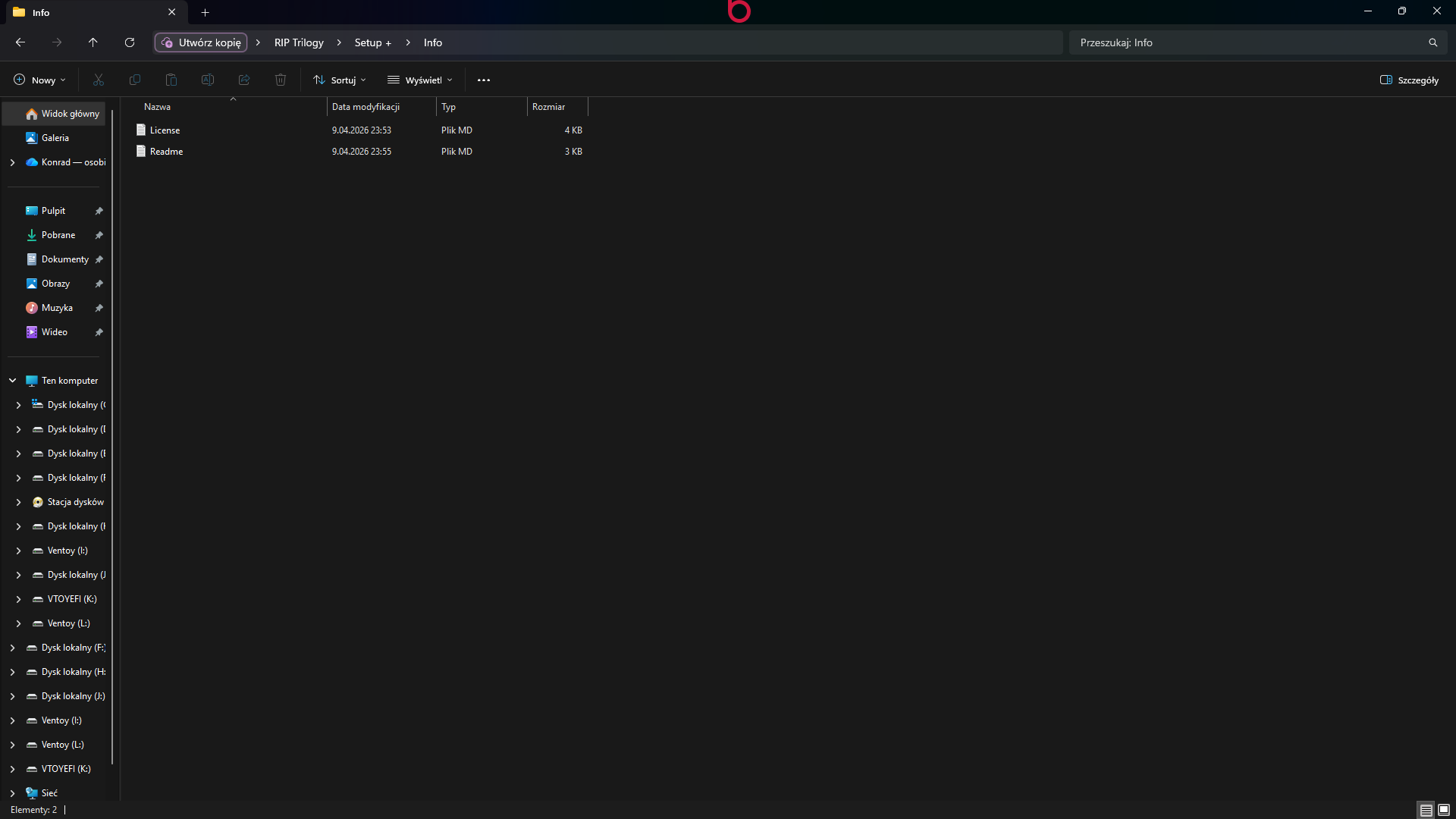Image resolution: width=1456 pixels, height=819 pixels.
Task: Select the Readme file
Action: click(166, 152)
